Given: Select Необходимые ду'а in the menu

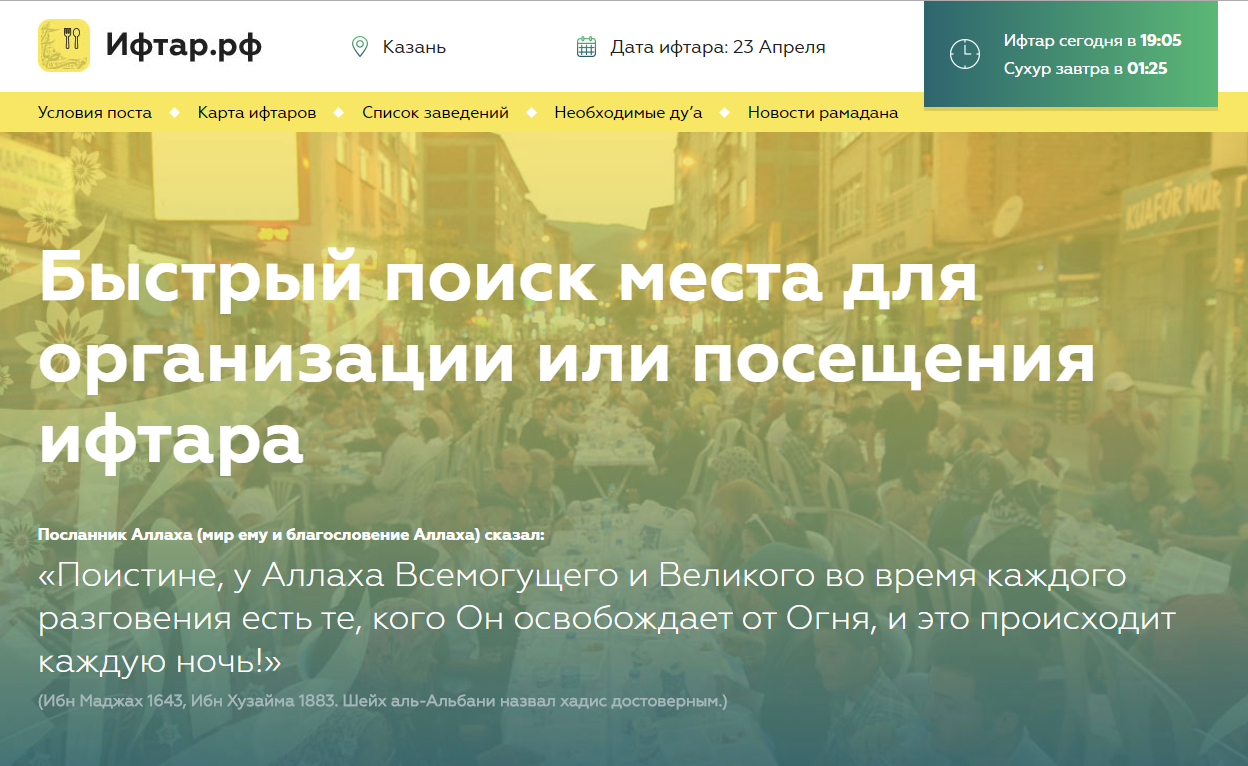Looking at the screenshot, I should click(x=628, y=113).
